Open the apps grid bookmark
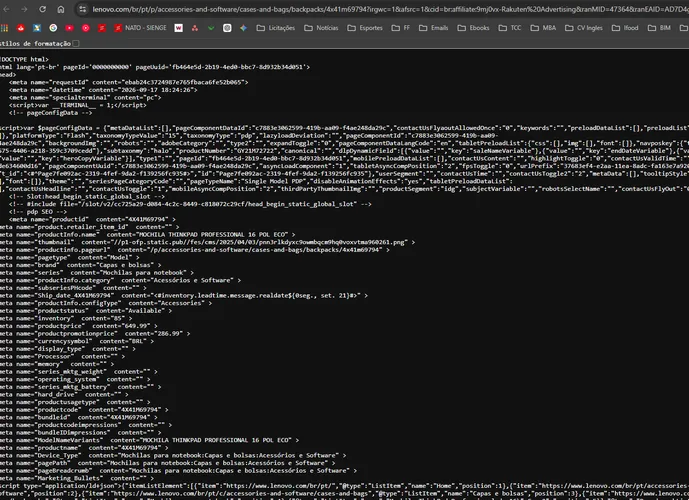689x500 pixels. pos(4,28)
